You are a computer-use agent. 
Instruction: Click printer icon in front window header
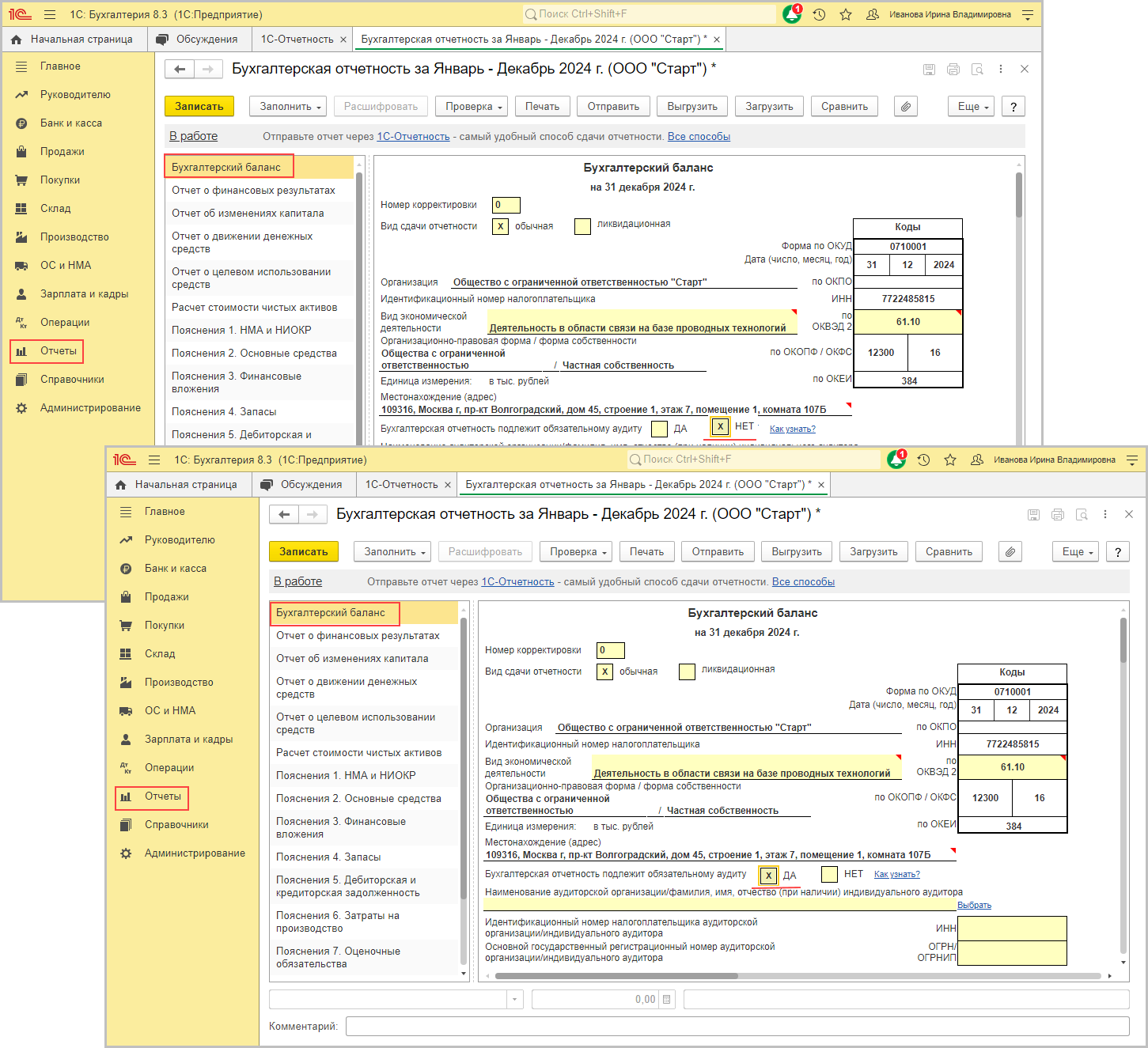(x=1058, y=514)
